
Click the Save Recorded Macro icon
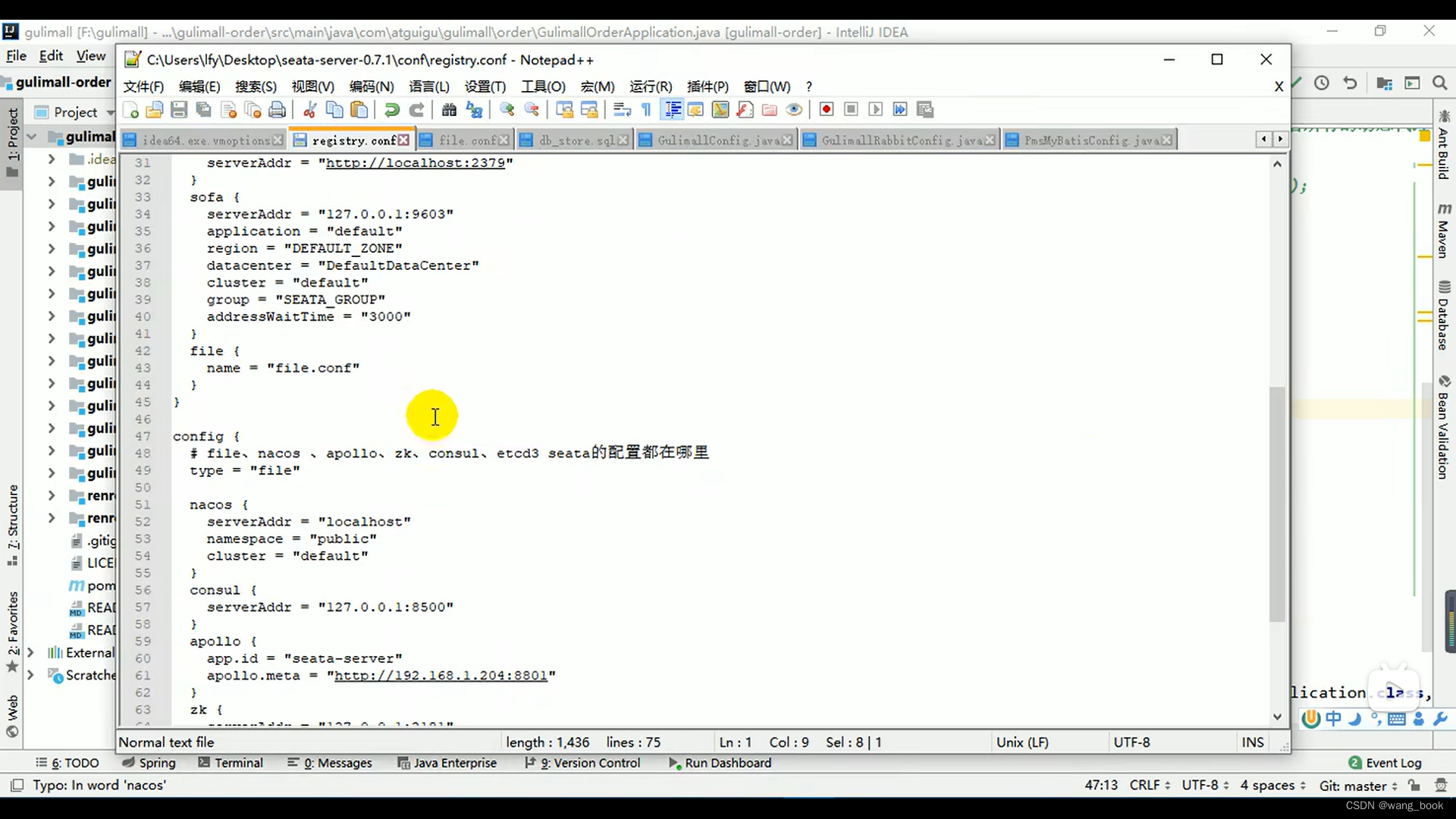click(924, 110)
